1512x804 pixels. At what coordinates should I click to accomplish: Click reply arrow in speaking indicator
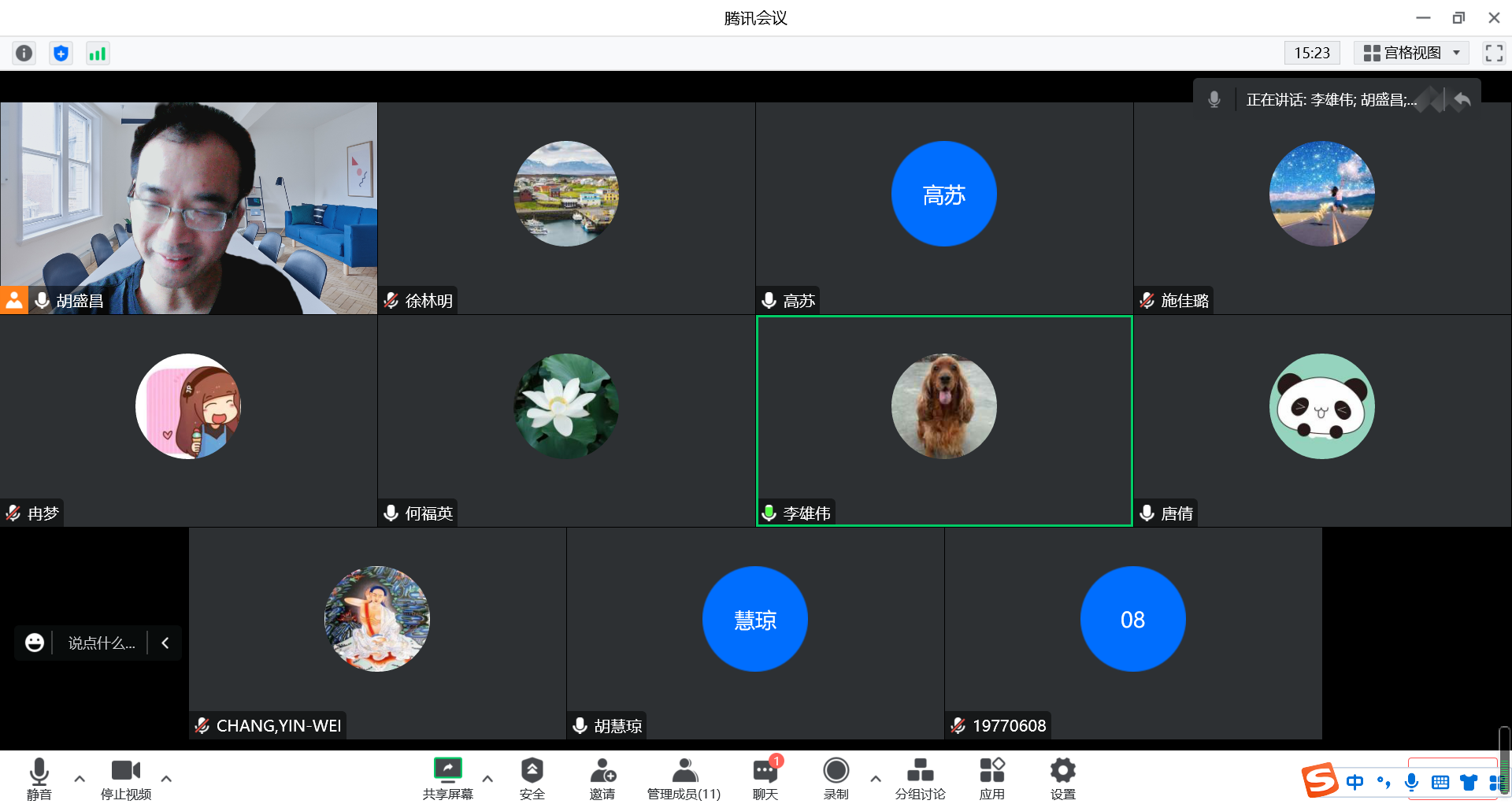pos(1462,99)
